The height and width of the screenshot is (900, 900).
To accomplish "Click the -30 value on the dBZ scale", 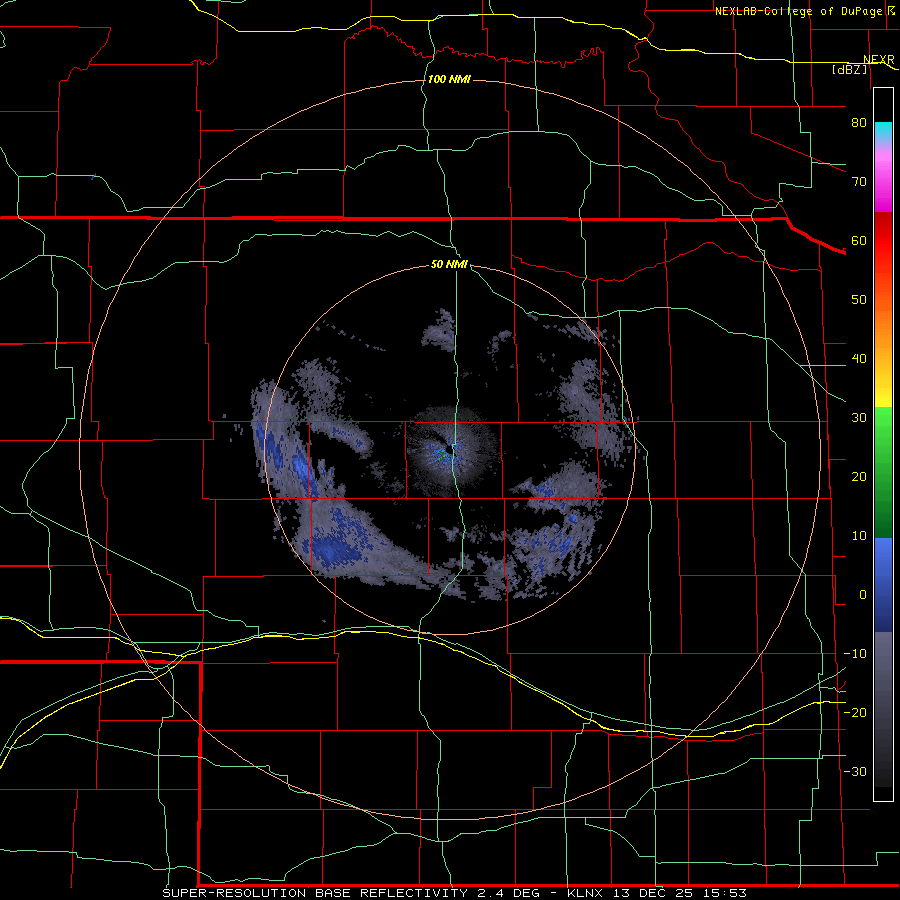I will pyautogui.click(x=855, y=771).
